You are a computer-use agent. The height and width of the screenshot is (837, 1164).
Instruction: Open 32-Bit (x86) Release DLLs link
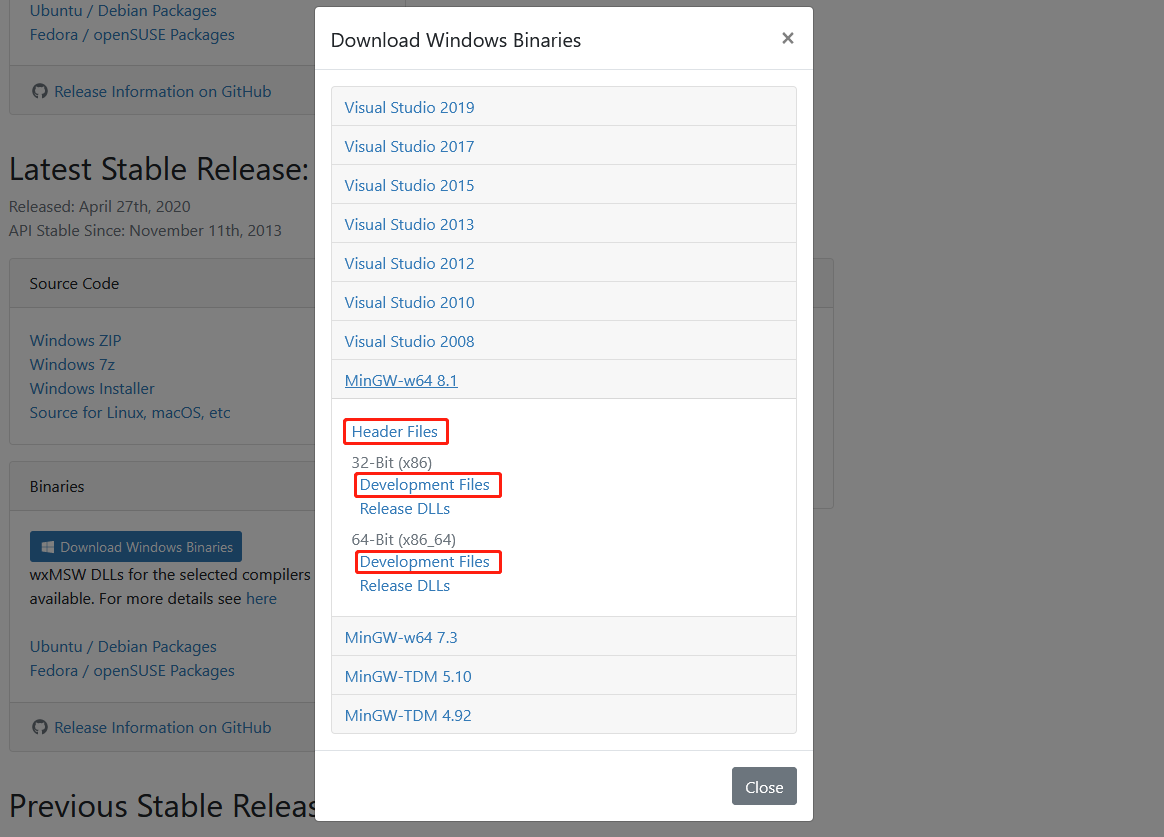pos(405,508)
